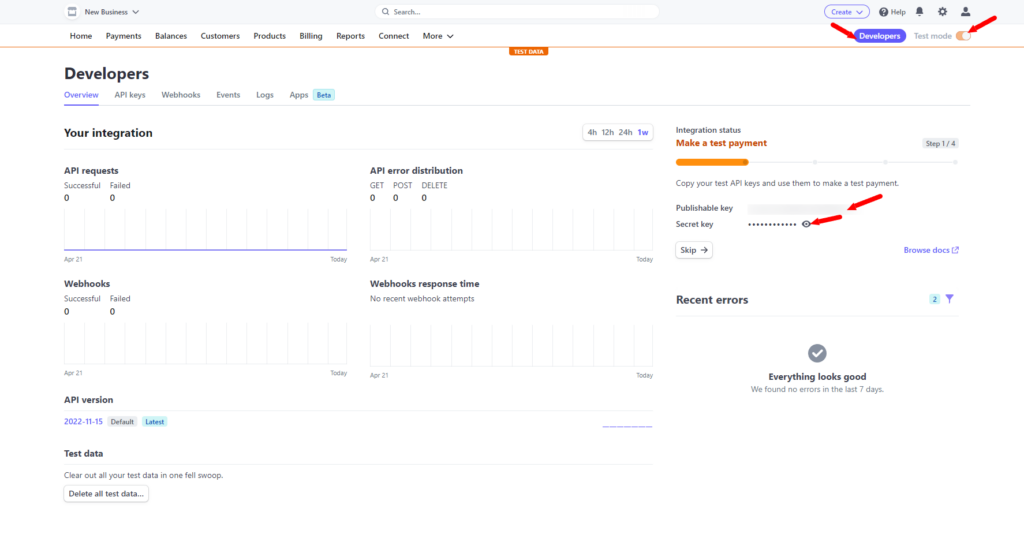Open the external-link icon beside Browse docs
1024x538 pixels.
coord(955,250)
